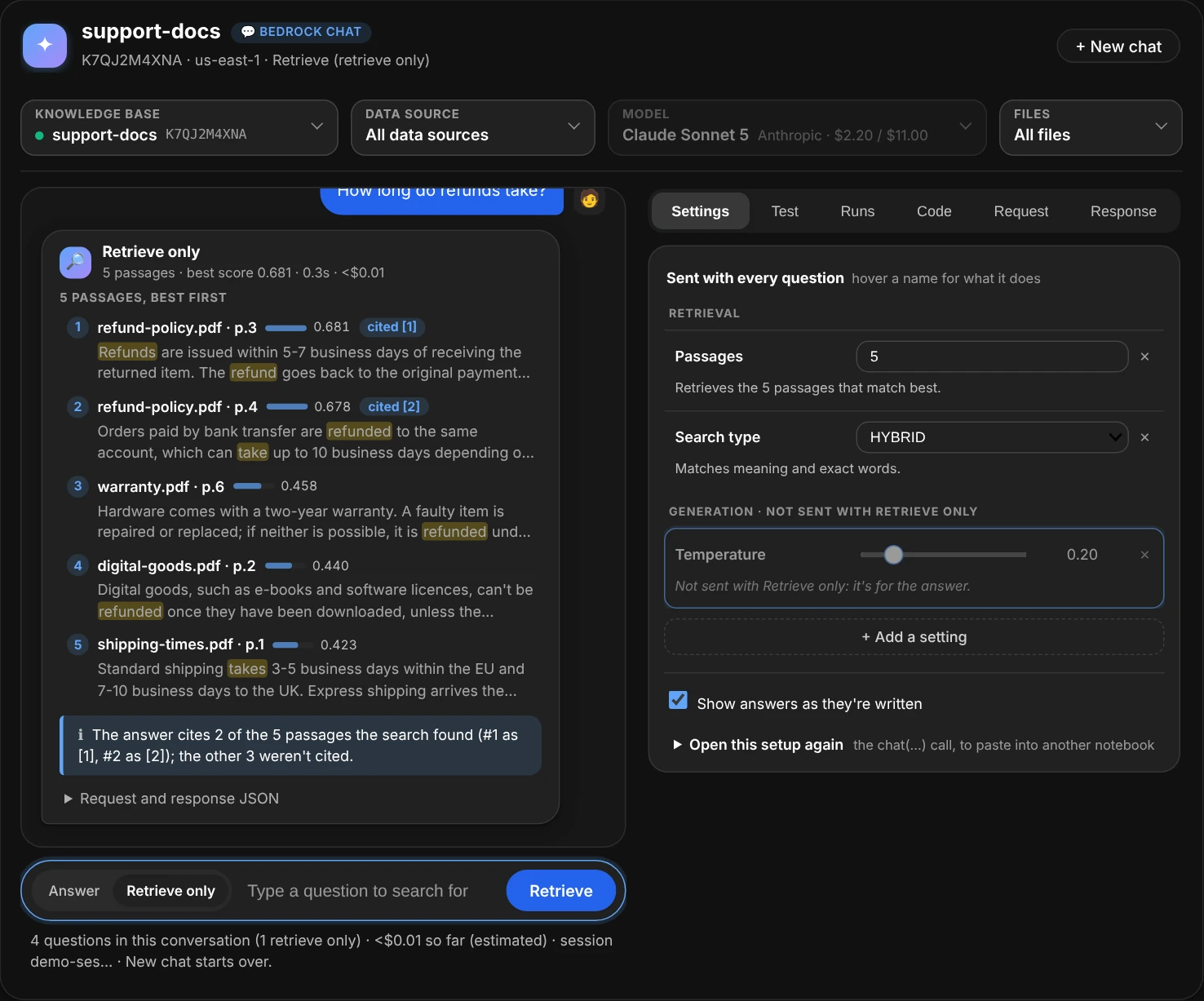Click the rank 3 badge for warranty.pdf

(x=77, y=486)
